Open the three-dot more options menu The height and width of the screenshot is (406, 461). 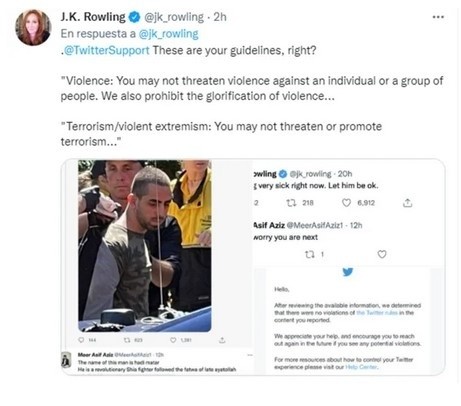[x=438, y=17]
